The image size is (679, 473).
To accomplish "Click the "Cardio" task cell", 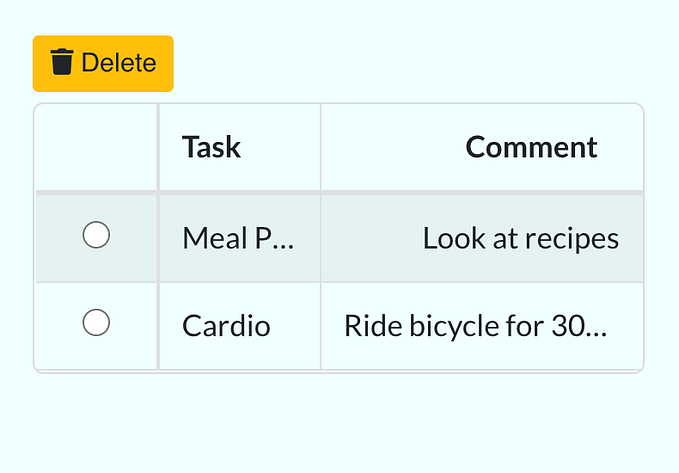I will tap(227, 326).
